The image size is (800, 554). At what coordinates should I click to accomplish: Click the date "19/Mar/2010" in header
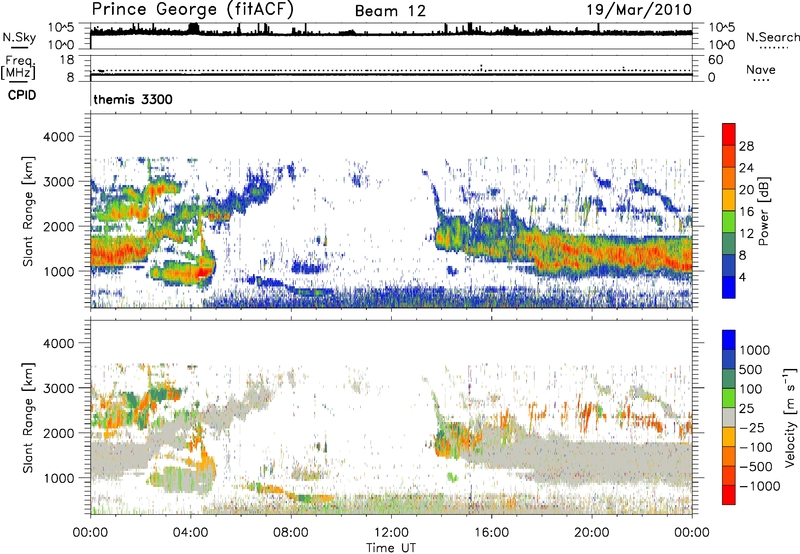tap(639, 9)
